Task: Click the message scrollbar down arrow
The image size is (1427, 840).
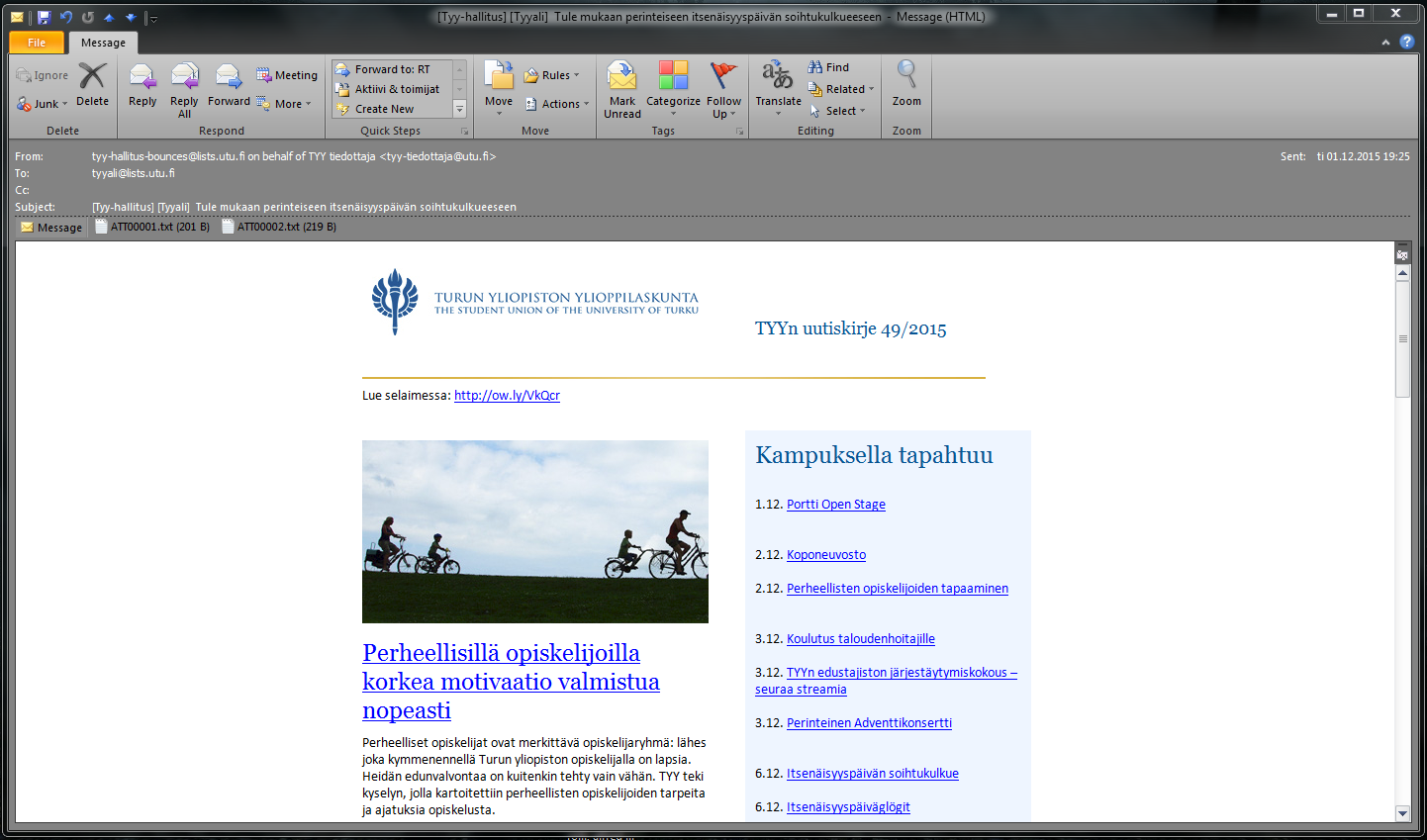Action: (1402, 813)
